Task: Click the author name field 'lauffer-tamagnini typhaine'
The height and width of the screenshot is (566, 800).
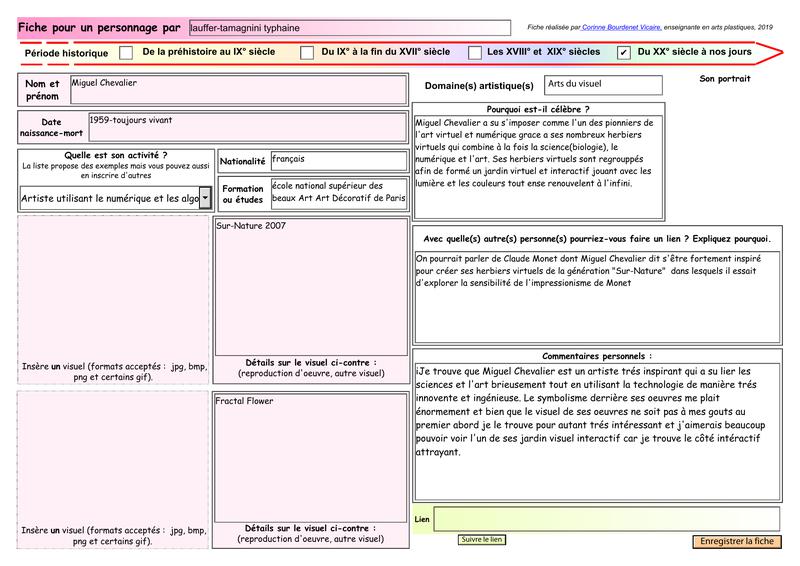Action: point(348,28)
